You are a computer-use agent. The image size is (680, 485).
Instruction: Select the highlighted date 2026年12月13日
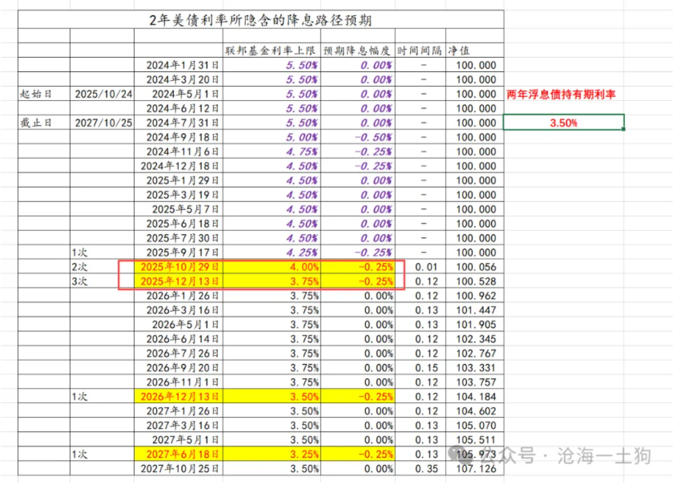click(179, 397)
